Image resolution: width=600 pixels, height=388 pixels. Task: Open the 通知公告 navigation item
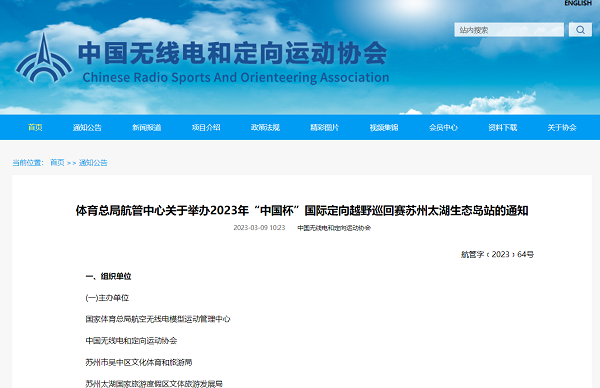[x=87, y=127]
